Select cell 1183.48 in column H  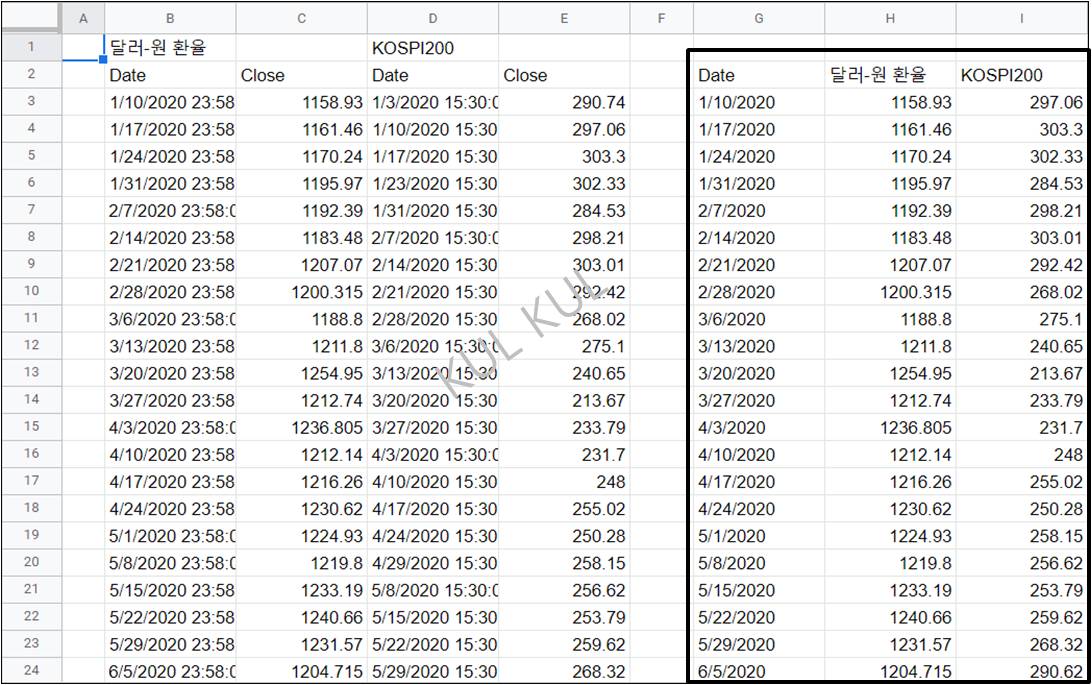pyautogui.click(x=890, y=238)
